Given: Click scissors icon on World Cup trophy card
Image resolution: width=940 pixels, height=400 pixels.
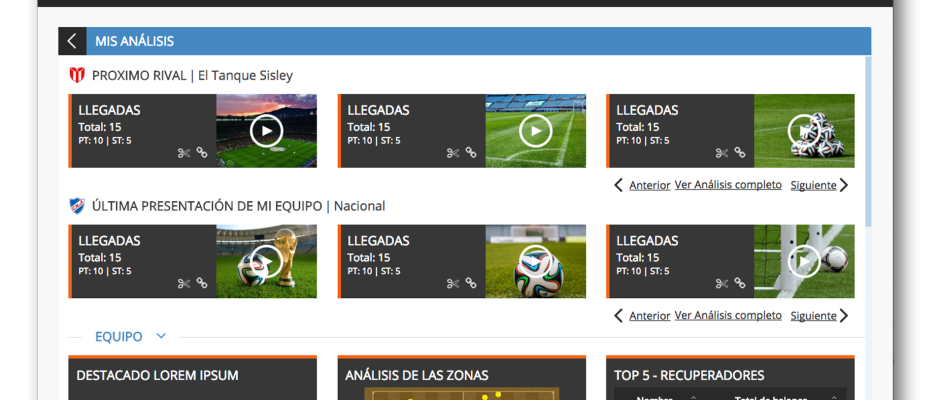Looking at the screenshot, I should pyautogui.click(x=183, y=284).
